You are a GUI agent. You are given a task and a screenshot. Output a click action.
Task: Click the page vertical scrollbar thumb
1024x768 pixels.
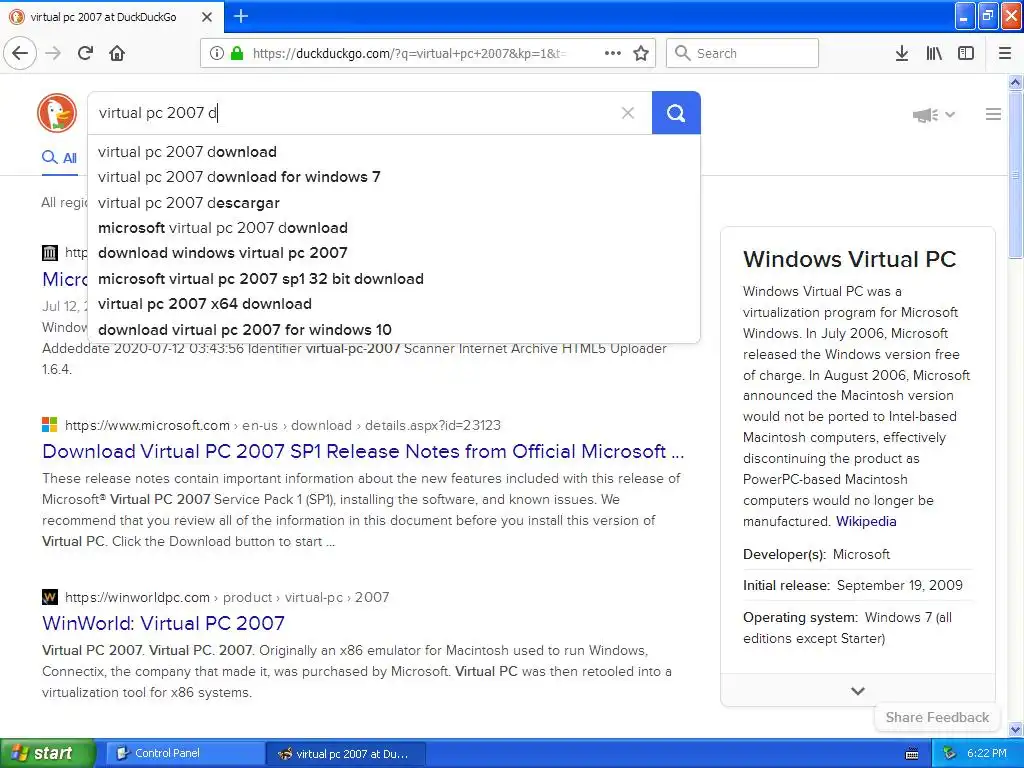[x=1015, y=175]
